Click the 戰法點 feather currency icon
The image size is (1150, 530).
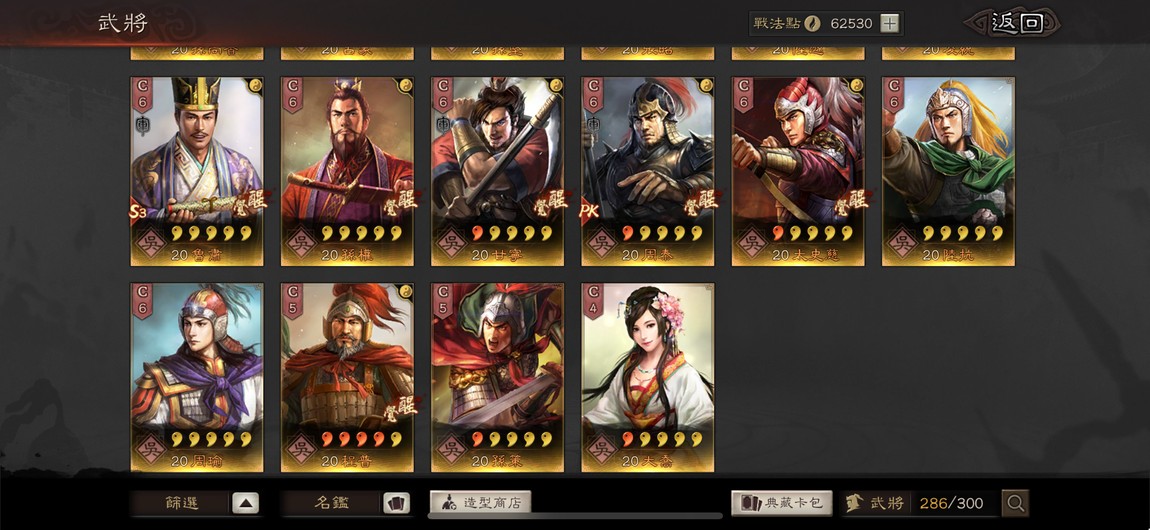pyautogui.click(x=811, y=23)
